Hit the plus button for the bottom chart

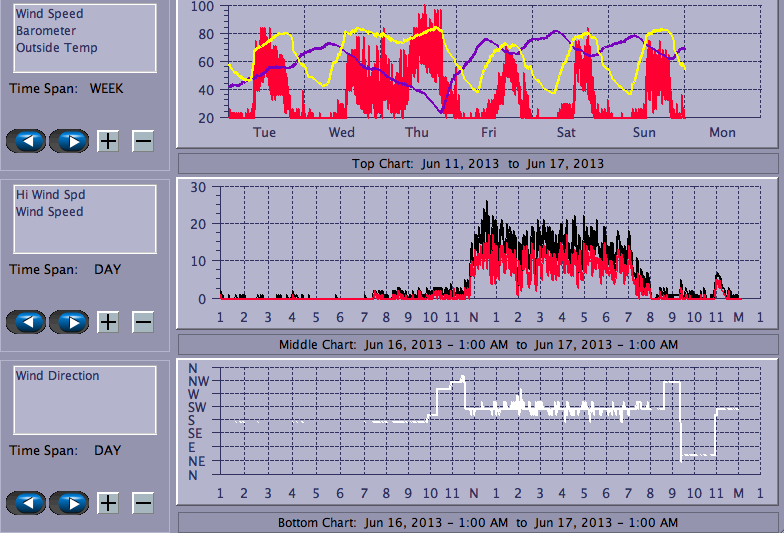(x=108, y=503)
